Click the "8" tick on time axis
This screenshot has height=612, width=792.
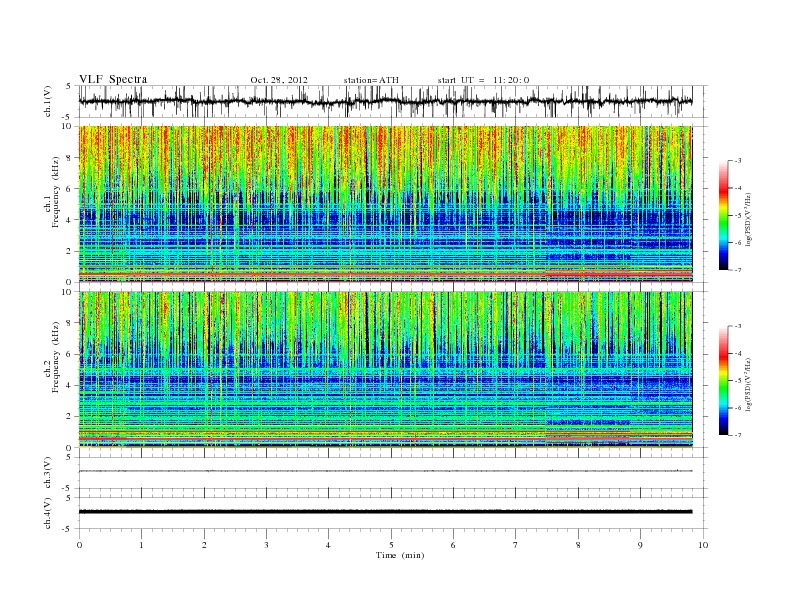pos(578,545)
